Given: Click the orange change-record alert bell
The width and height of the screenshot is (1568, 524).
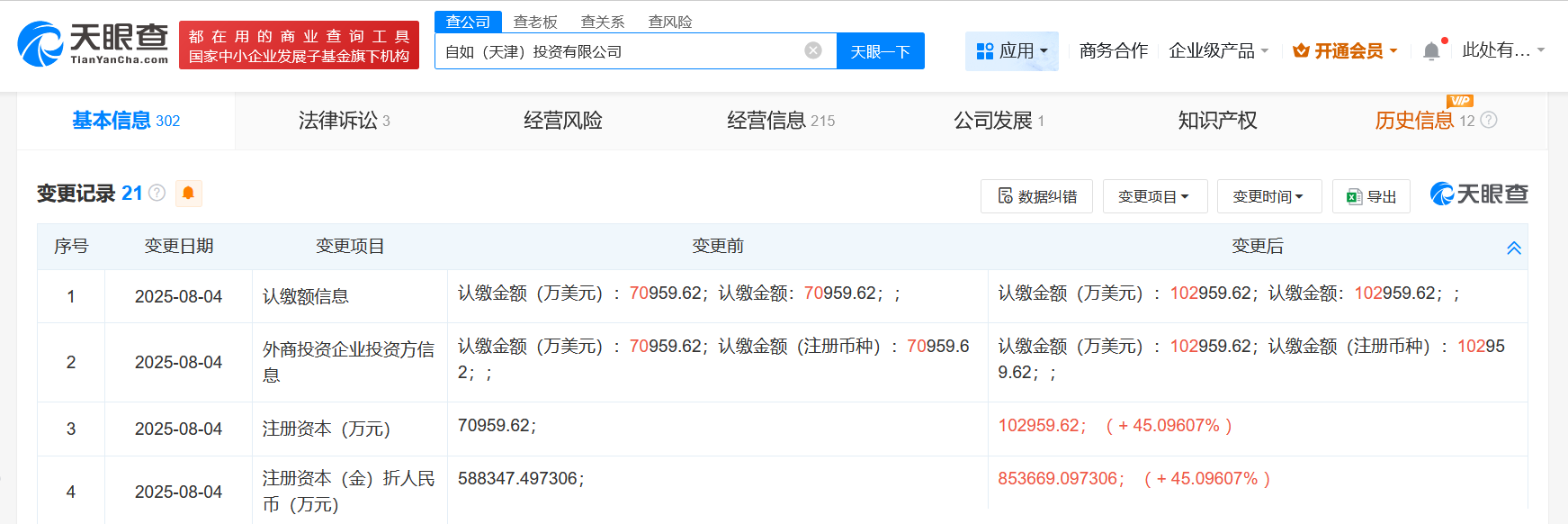Looking at the screenshot, I should pos(188,193).
